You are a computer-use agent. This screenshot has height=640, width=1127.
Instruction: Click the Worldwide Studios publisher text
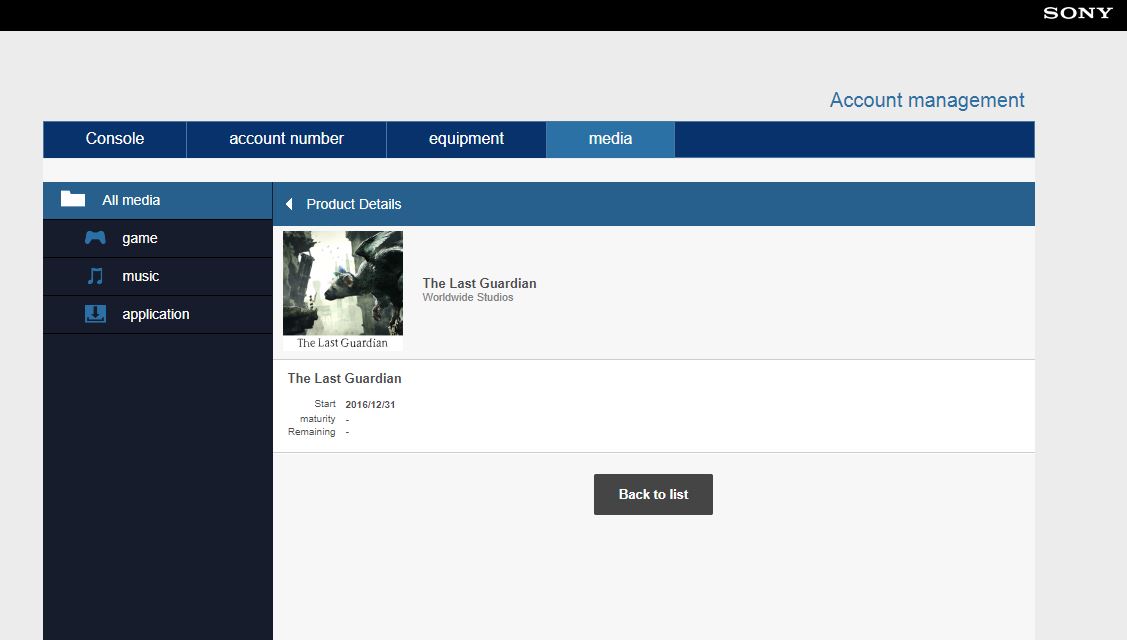pyautogui.click(x=468, y=298)
